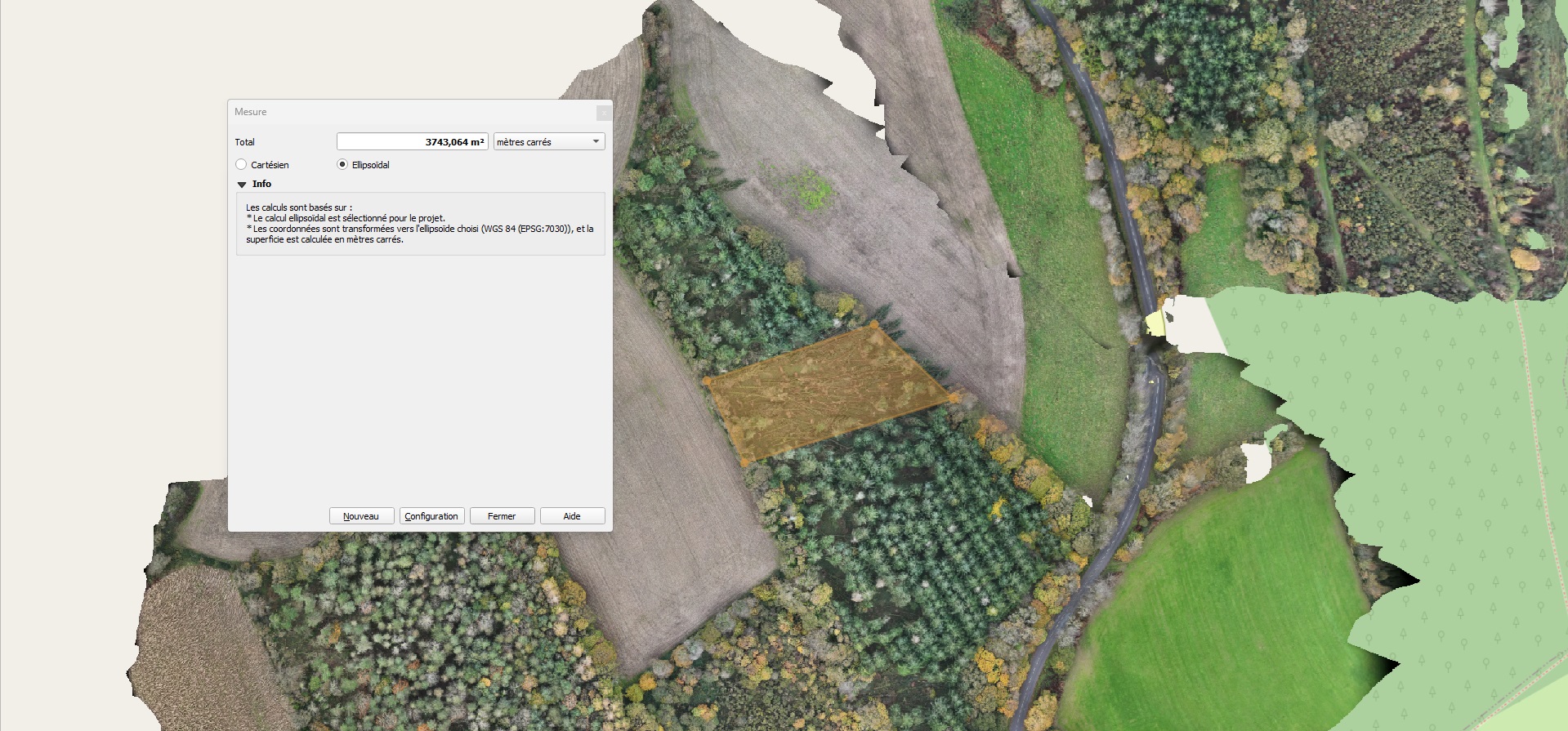Click the Info calculation description text

[420, 224]
